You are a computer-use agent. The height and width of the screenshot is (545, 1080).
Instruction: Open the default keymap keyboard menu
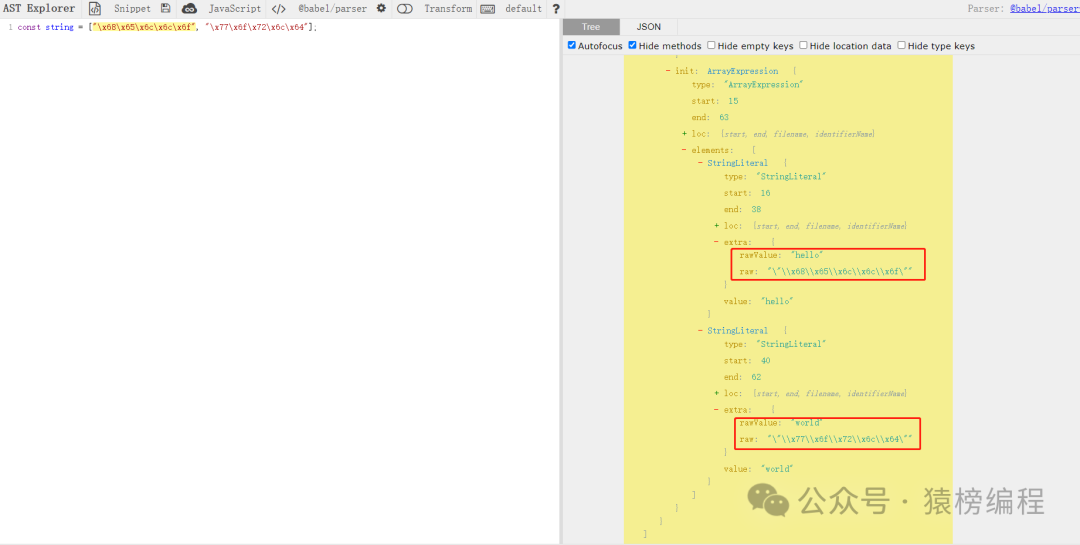click(488, 9)
